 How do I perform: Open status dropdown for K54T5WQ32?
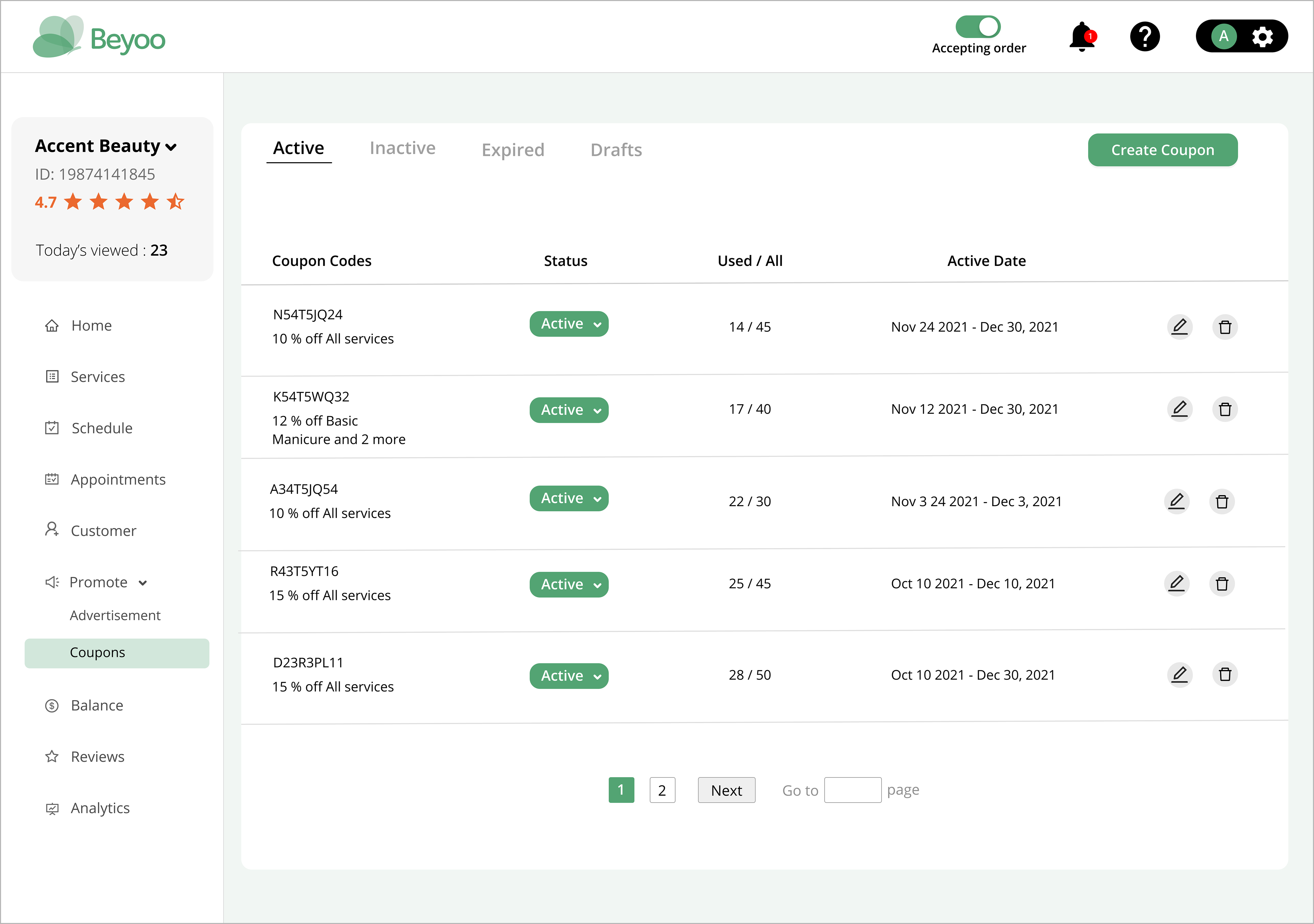pos(569,410)
